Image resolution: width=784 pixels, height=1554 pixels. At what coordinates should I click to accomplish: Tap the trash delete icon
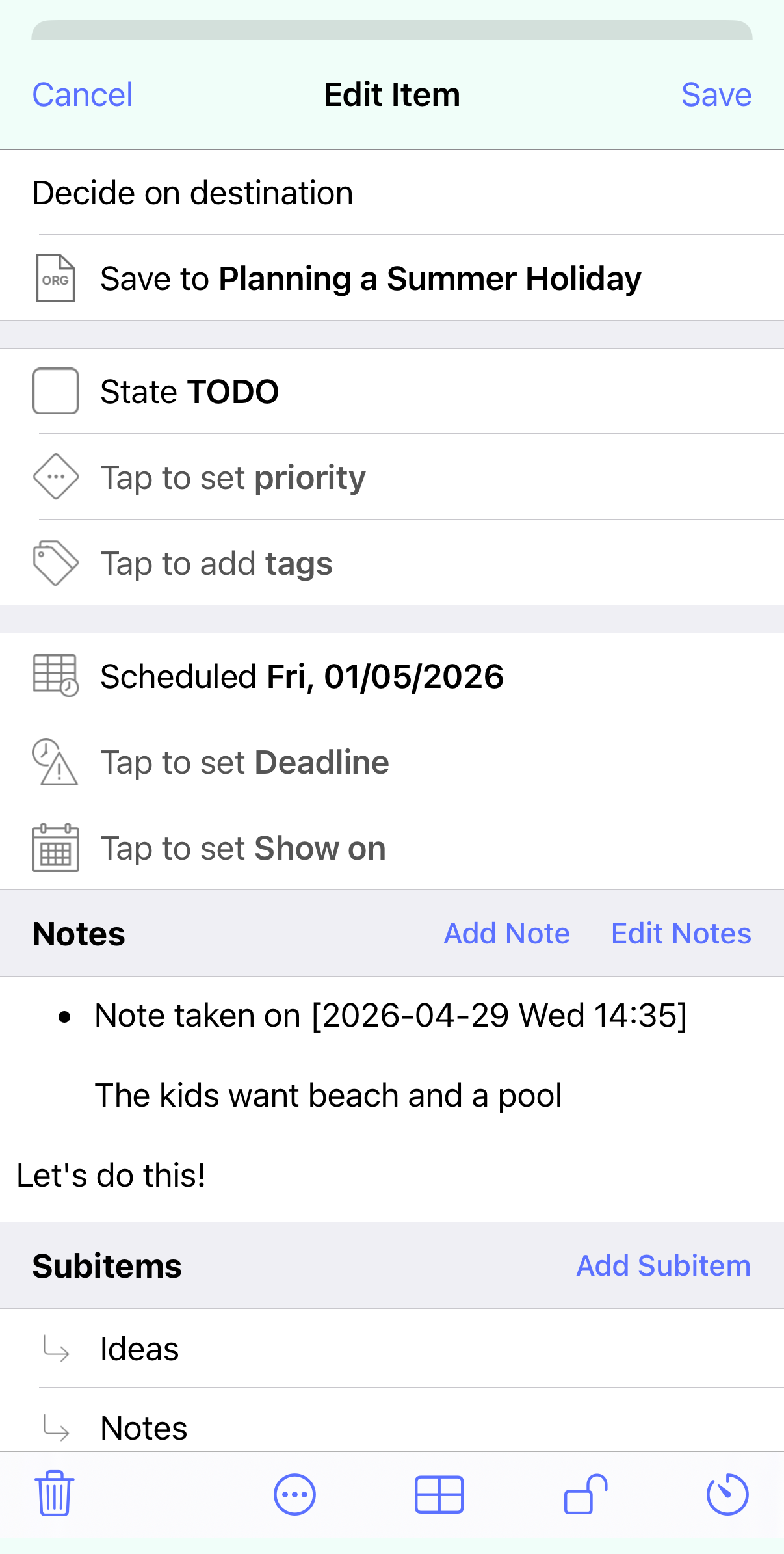click(x=55, y=1494)
